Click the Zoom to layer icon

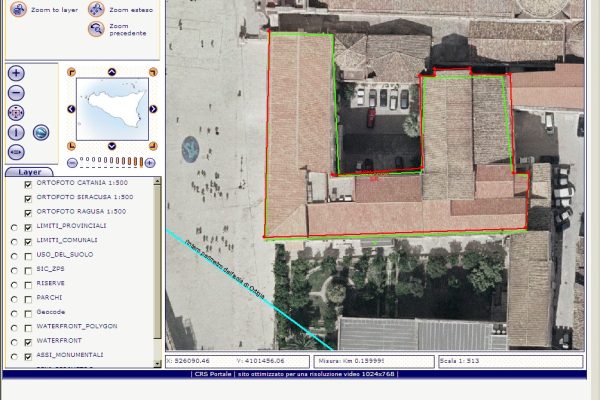[x=17, y=9]
